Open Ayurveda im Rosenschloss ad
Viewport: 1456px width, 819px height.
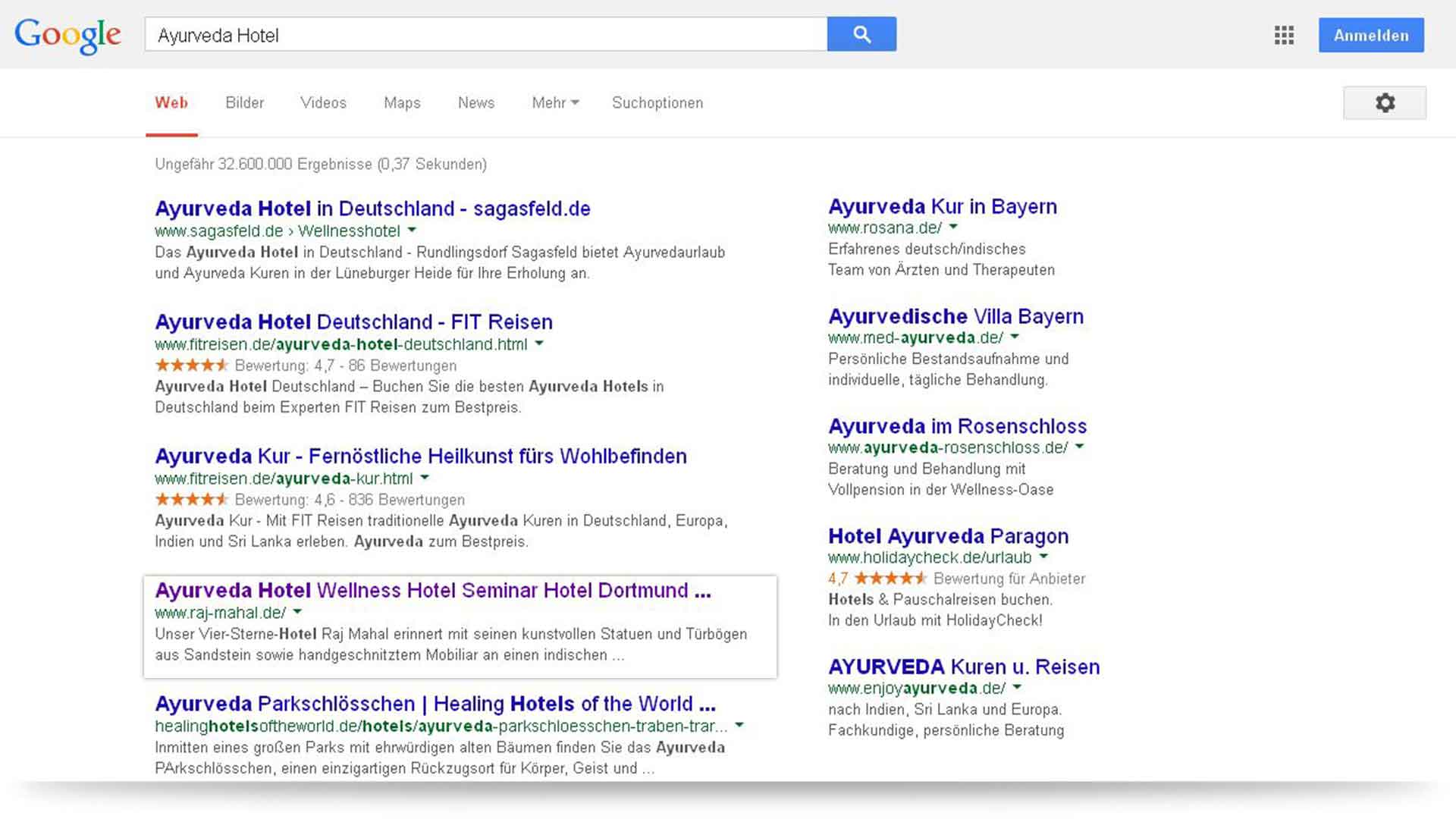click(957, 426)
